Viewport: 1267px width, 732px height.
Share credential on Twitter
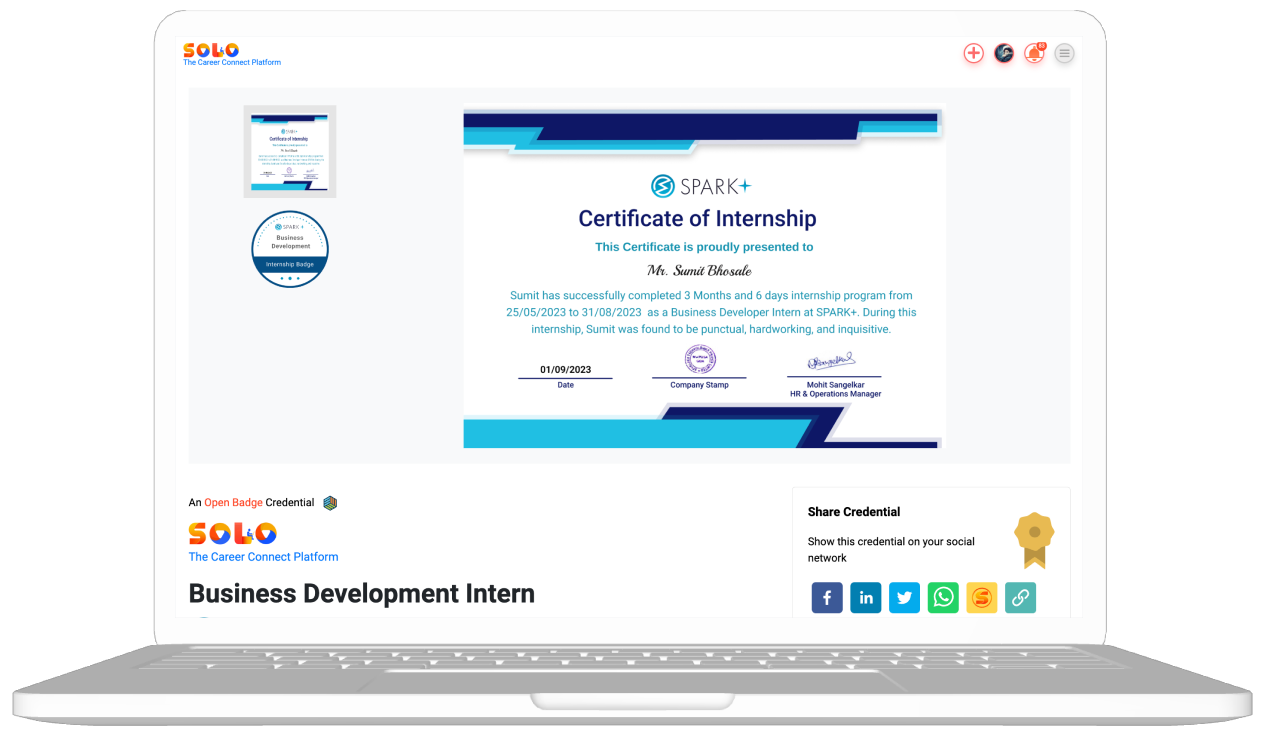904,598
